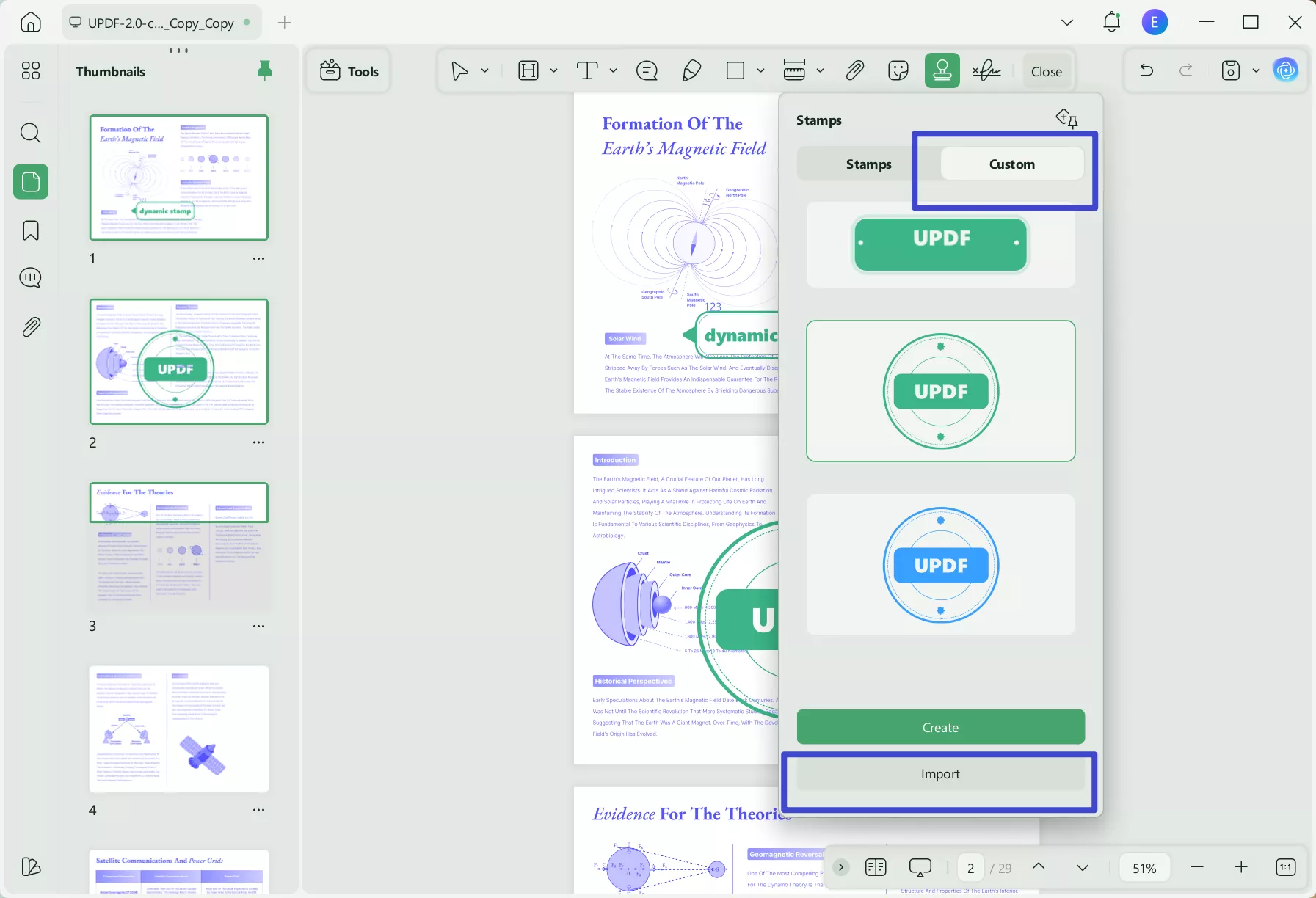The width and height of the screenshot is (1316, 898).
Task: Expand the text comment options
Action: pyautogui.click(x=613, y=70)
